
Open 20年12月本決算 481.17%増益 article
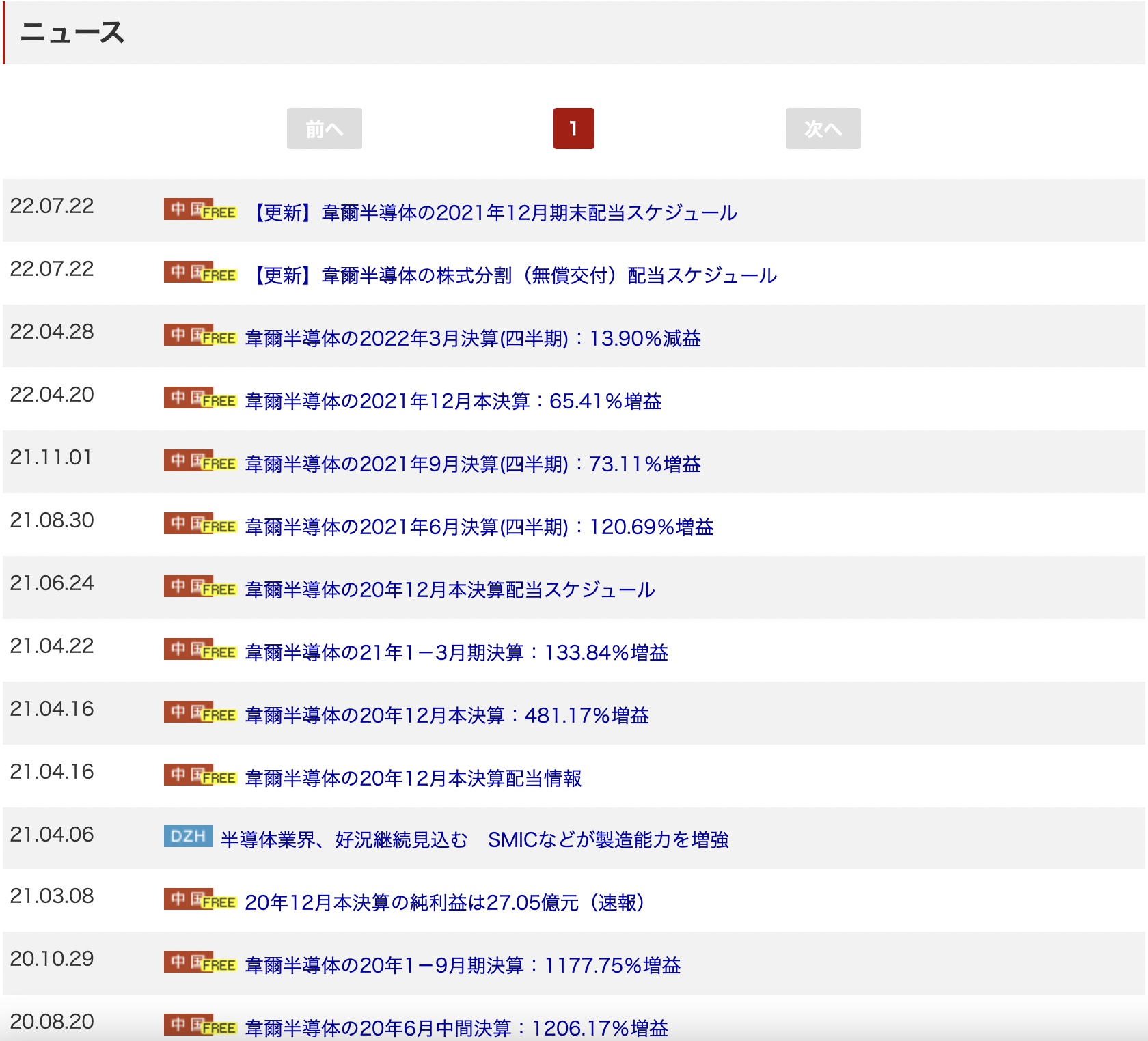[447, 715]
